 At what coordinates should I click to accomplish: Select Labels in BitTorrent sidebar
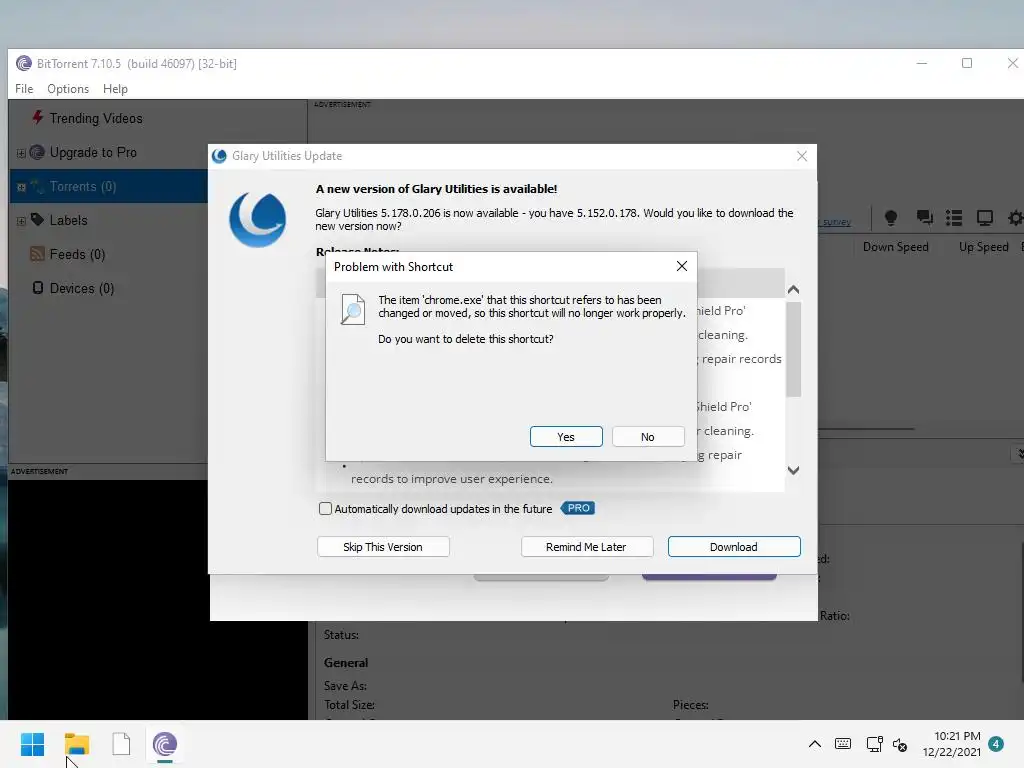coord(69,220)
